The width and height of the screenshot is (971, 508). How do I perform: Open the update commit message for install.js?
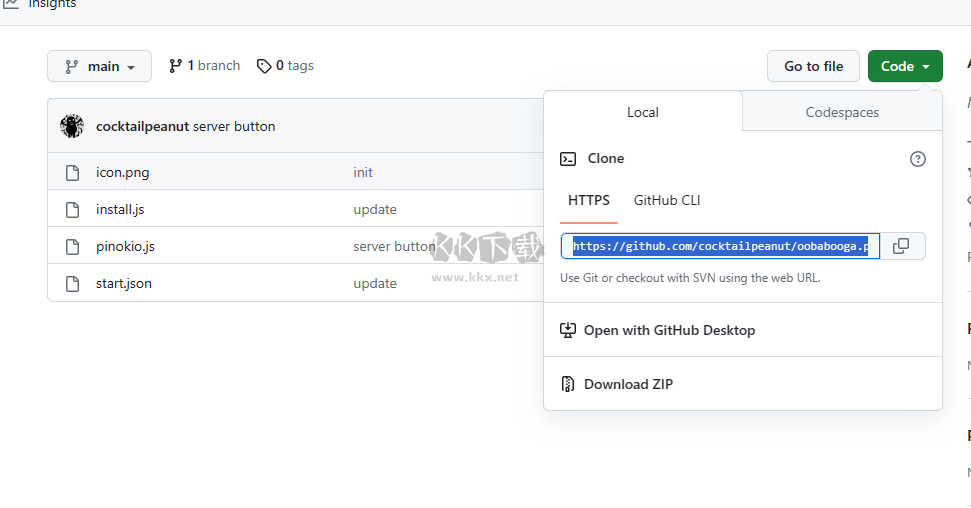[x=375, y=210]
